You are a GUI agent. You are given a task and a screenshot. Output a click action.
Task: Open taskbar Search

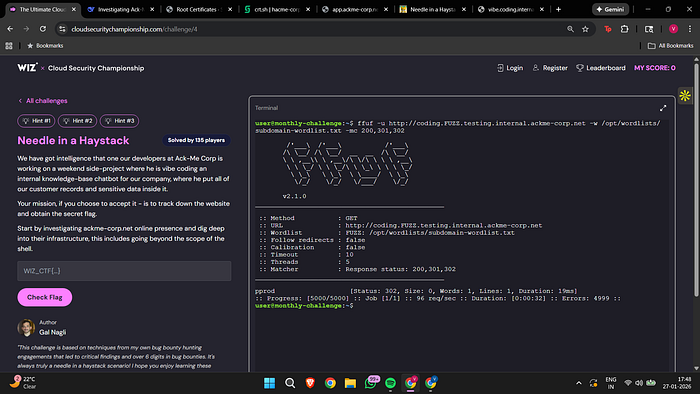pyautogui.click(x=290, y=383)
